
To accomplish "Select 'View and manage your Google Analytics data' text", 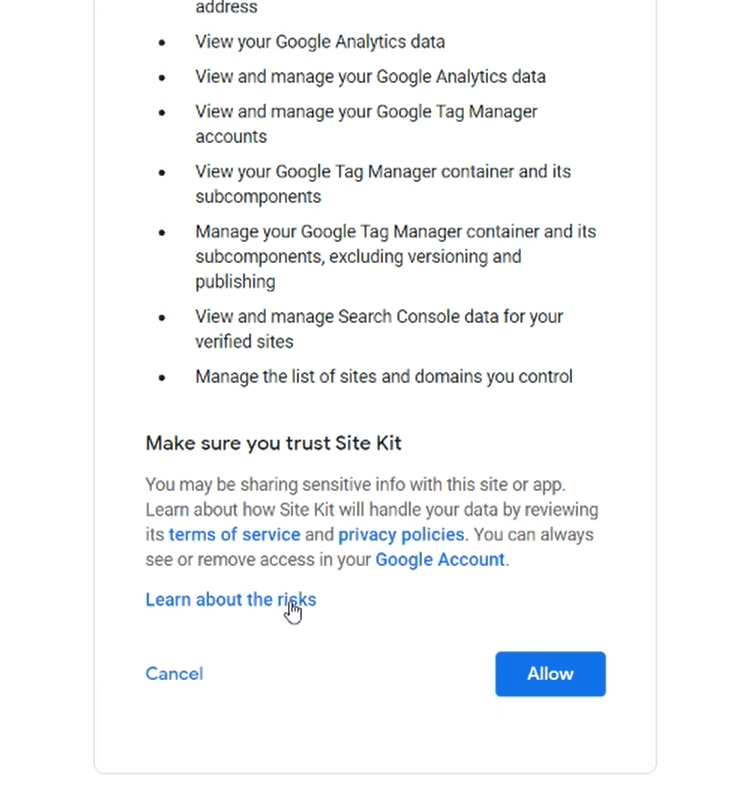I will tap(370, 77).
